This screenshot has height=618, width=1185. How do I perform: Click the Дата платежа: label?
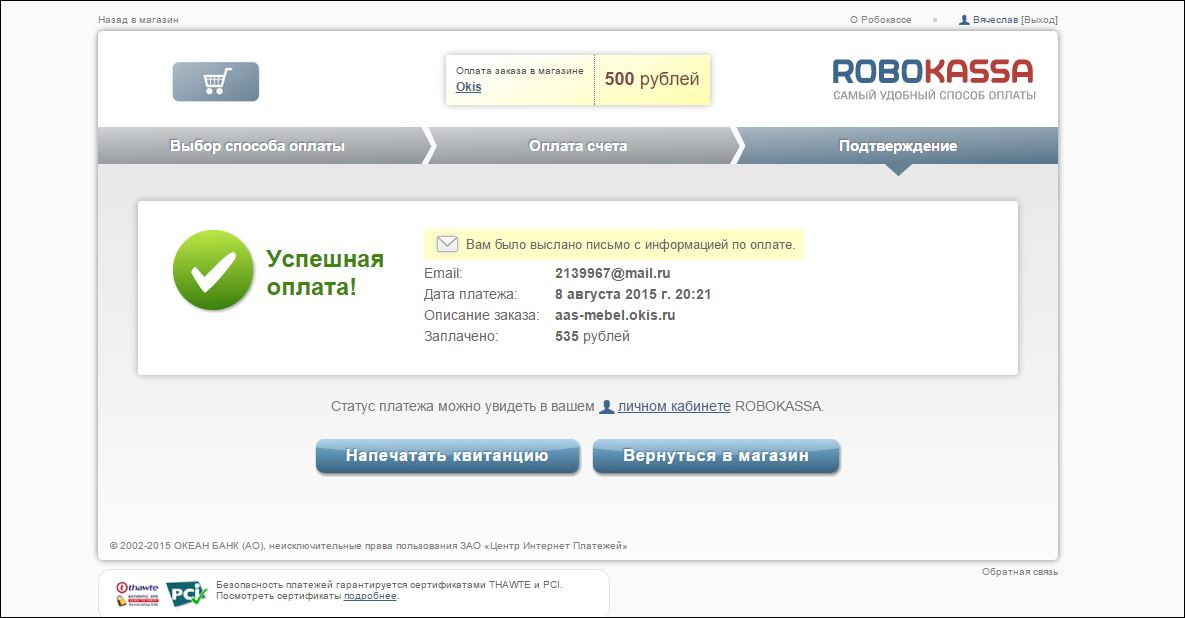pos(471,295)
